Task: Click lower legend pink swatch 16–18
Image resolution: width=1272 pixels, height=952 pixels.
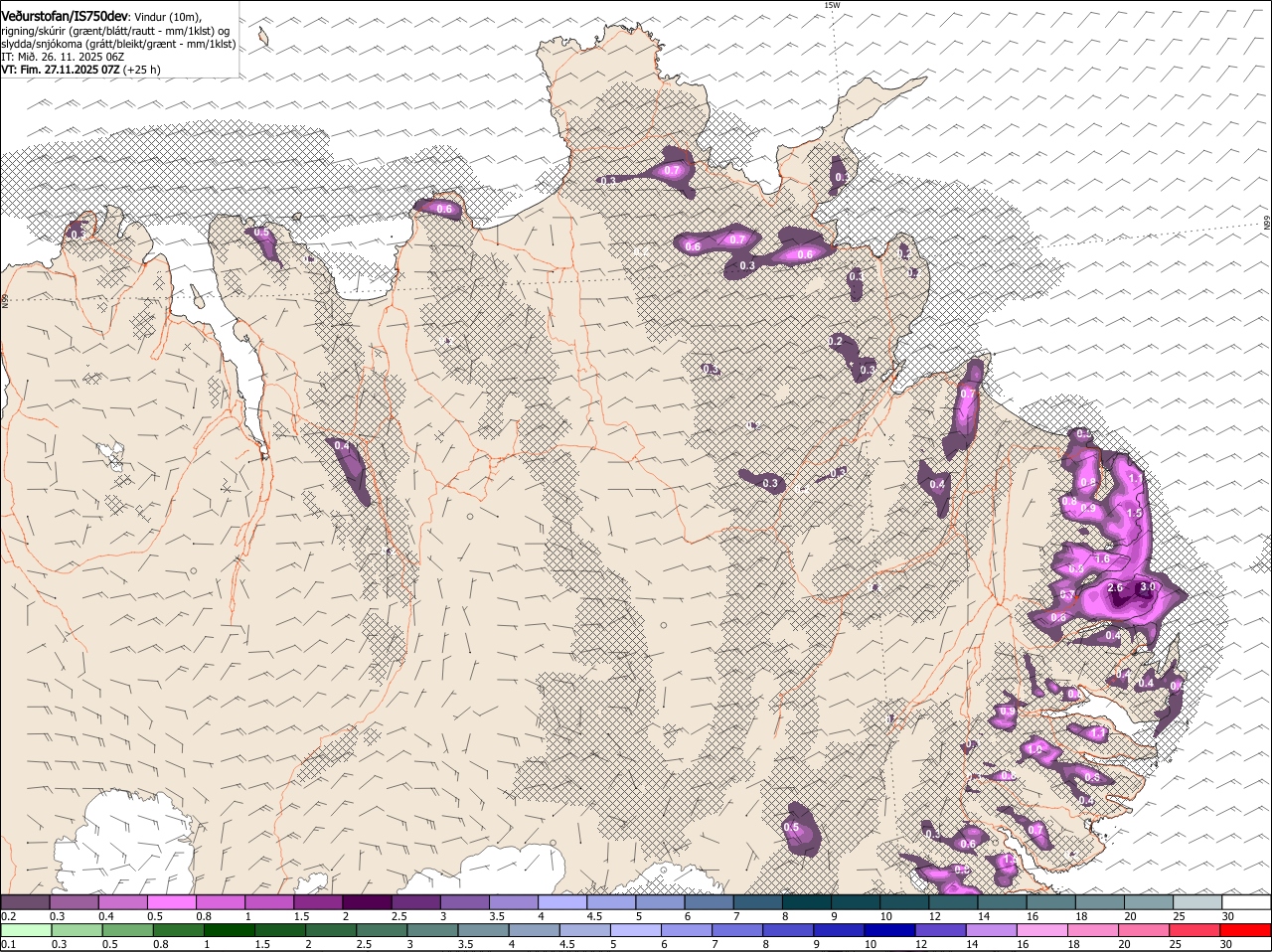Action: tap(1043, 931)
